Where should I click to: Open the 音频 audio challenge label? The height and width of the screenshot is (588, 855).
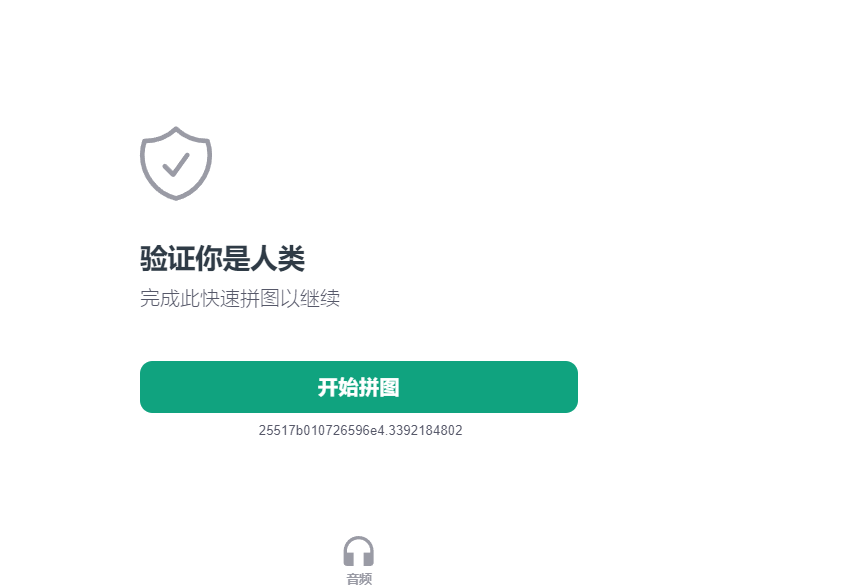click(359, 579)
